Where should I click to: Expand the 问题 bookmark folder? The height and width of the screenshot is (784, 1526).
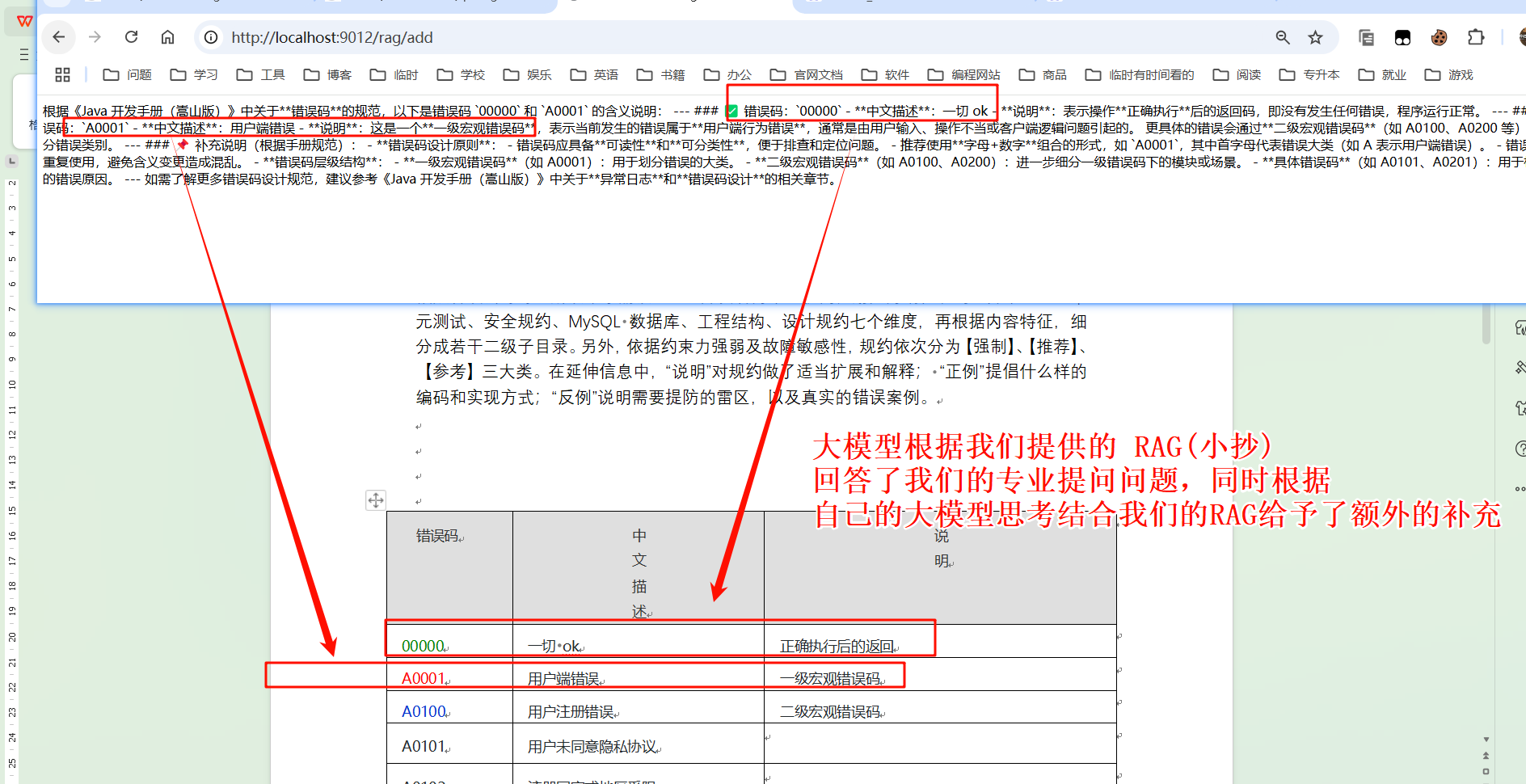point(128,75)
